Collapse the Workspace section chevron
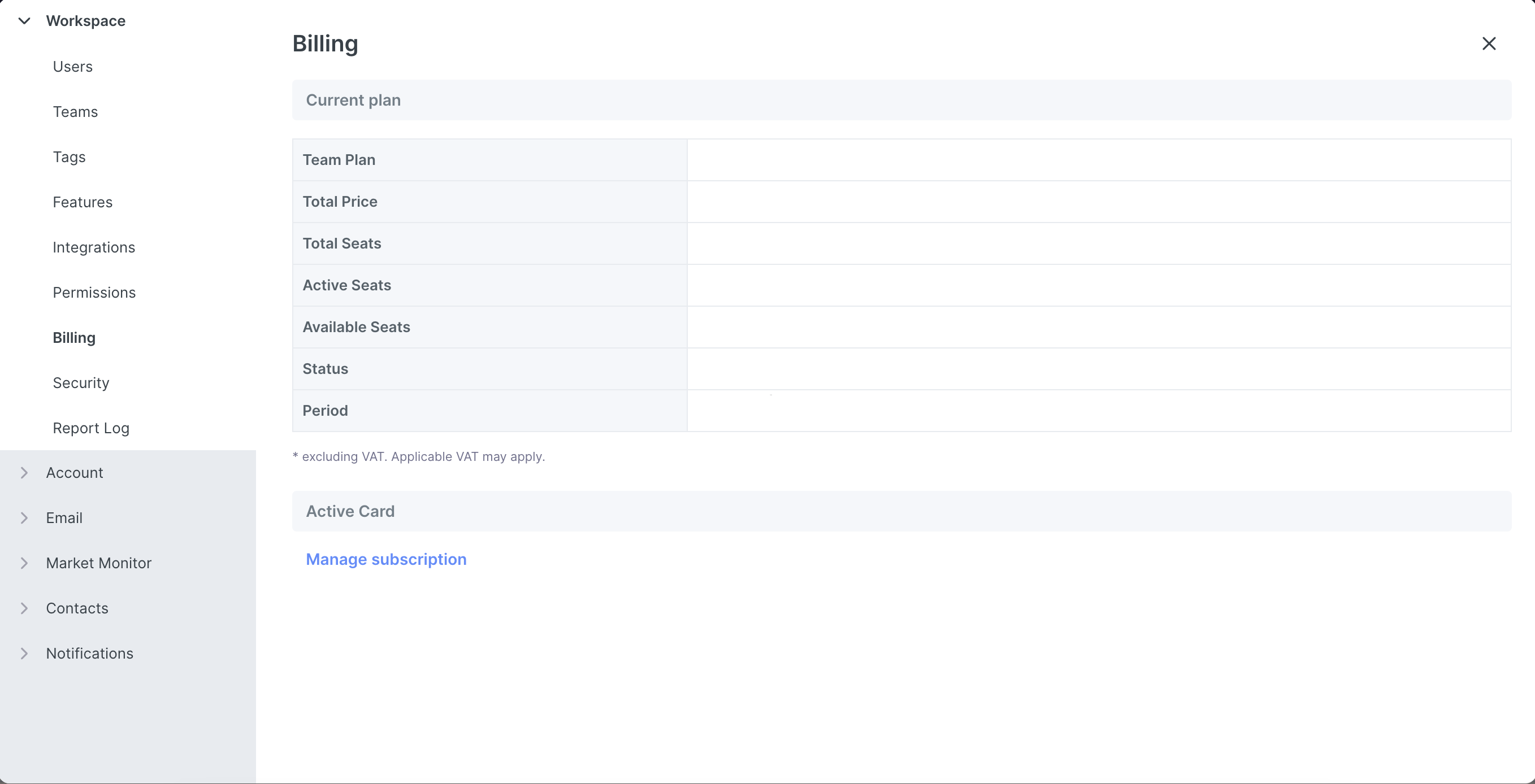This screenshot has width=1535, height=784. pyautogui.click(x=24, y=21)
